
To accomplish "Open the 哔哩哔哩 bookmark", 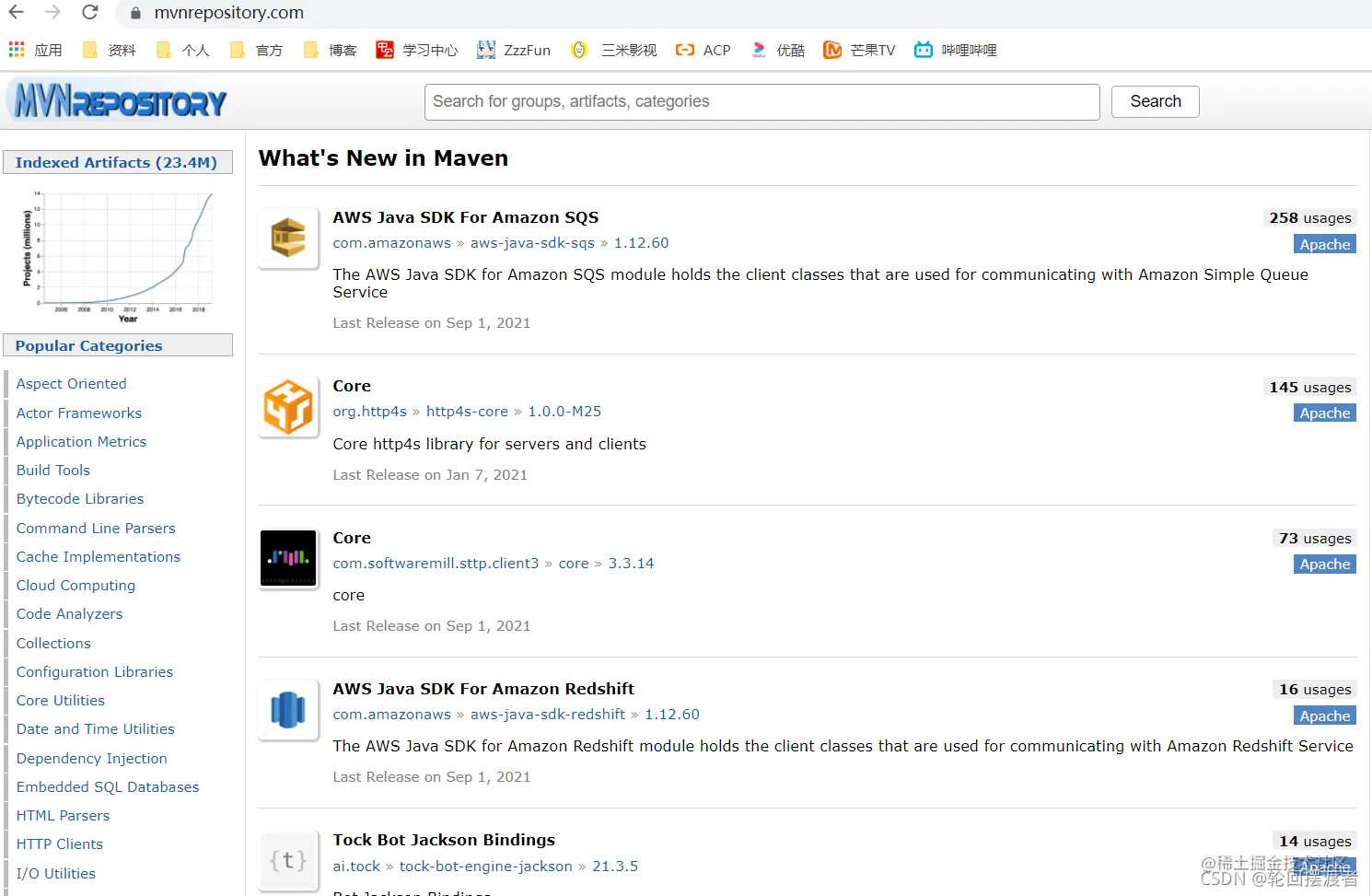I will pyautogui.click(x=955, y=50).
